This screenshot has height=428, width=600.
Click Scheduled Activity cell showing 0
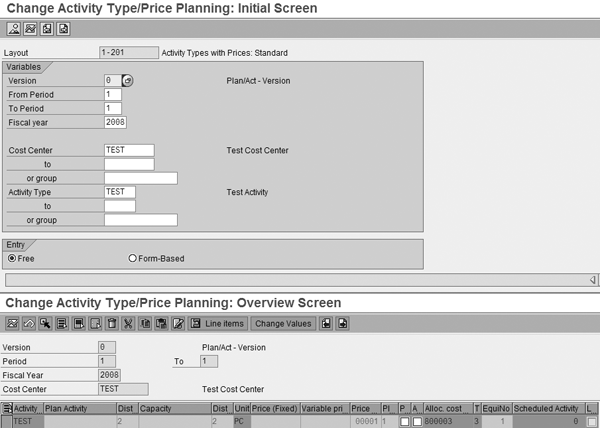[549, 421]
